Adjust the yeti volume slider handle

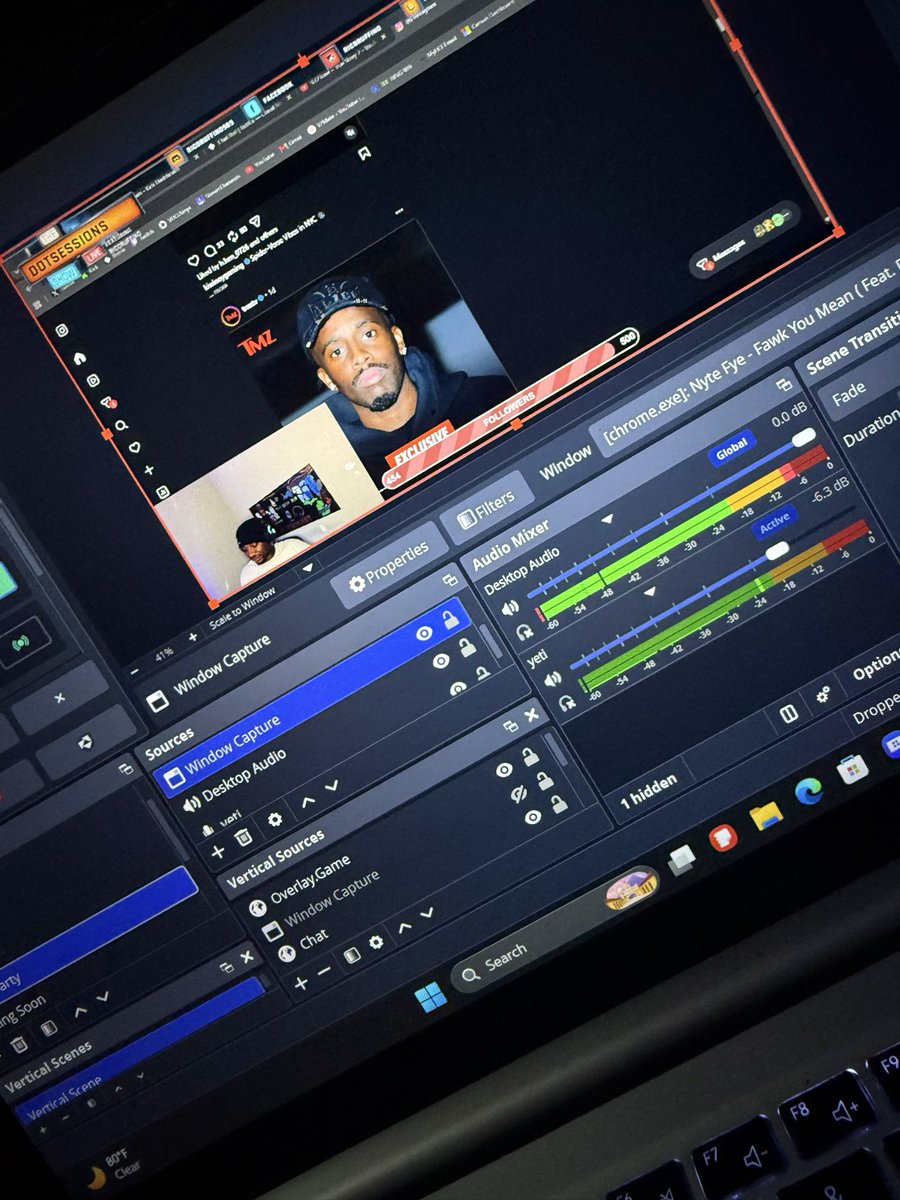[776, 550]
